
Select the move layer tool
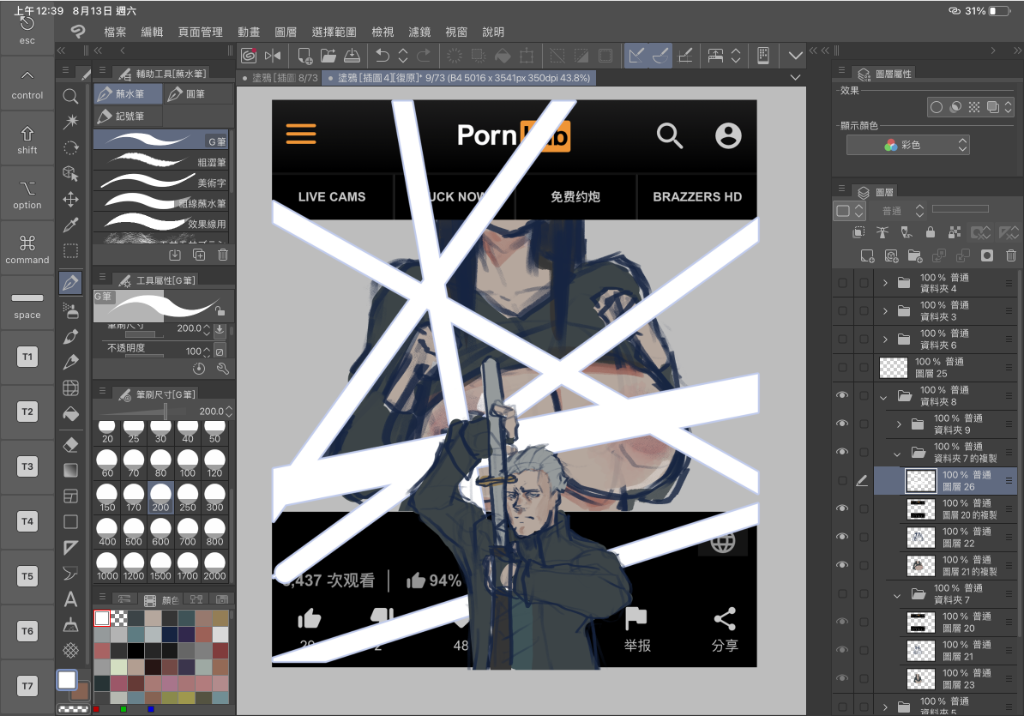tap(71, 199)
